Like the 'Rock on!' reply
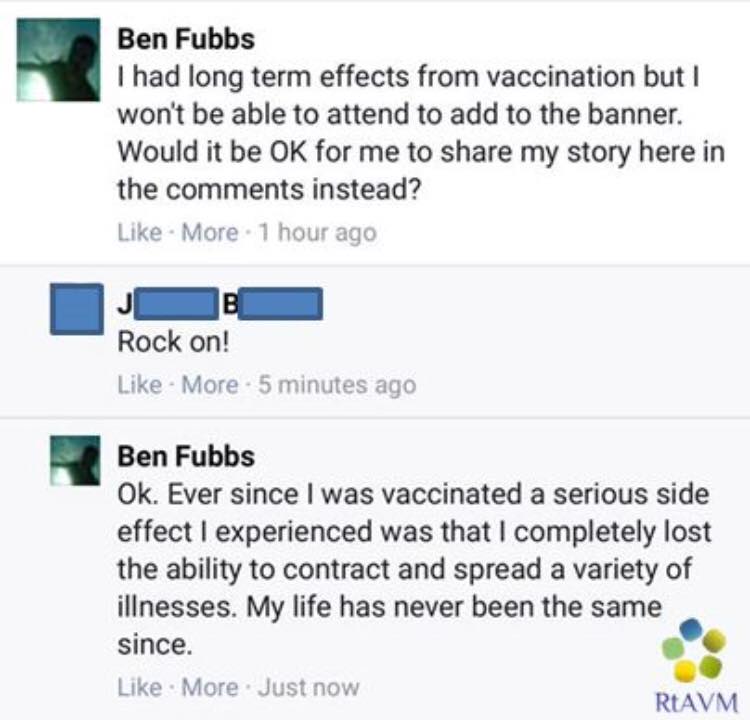 140,385
